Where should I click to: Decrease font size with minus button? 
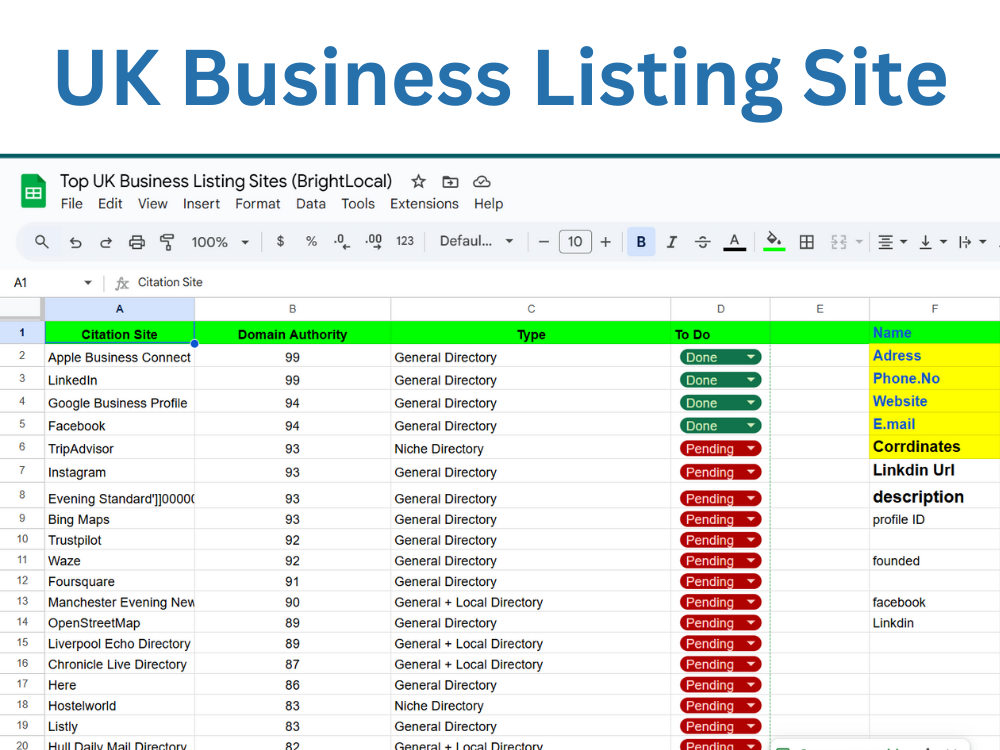(x=543, y=242)
